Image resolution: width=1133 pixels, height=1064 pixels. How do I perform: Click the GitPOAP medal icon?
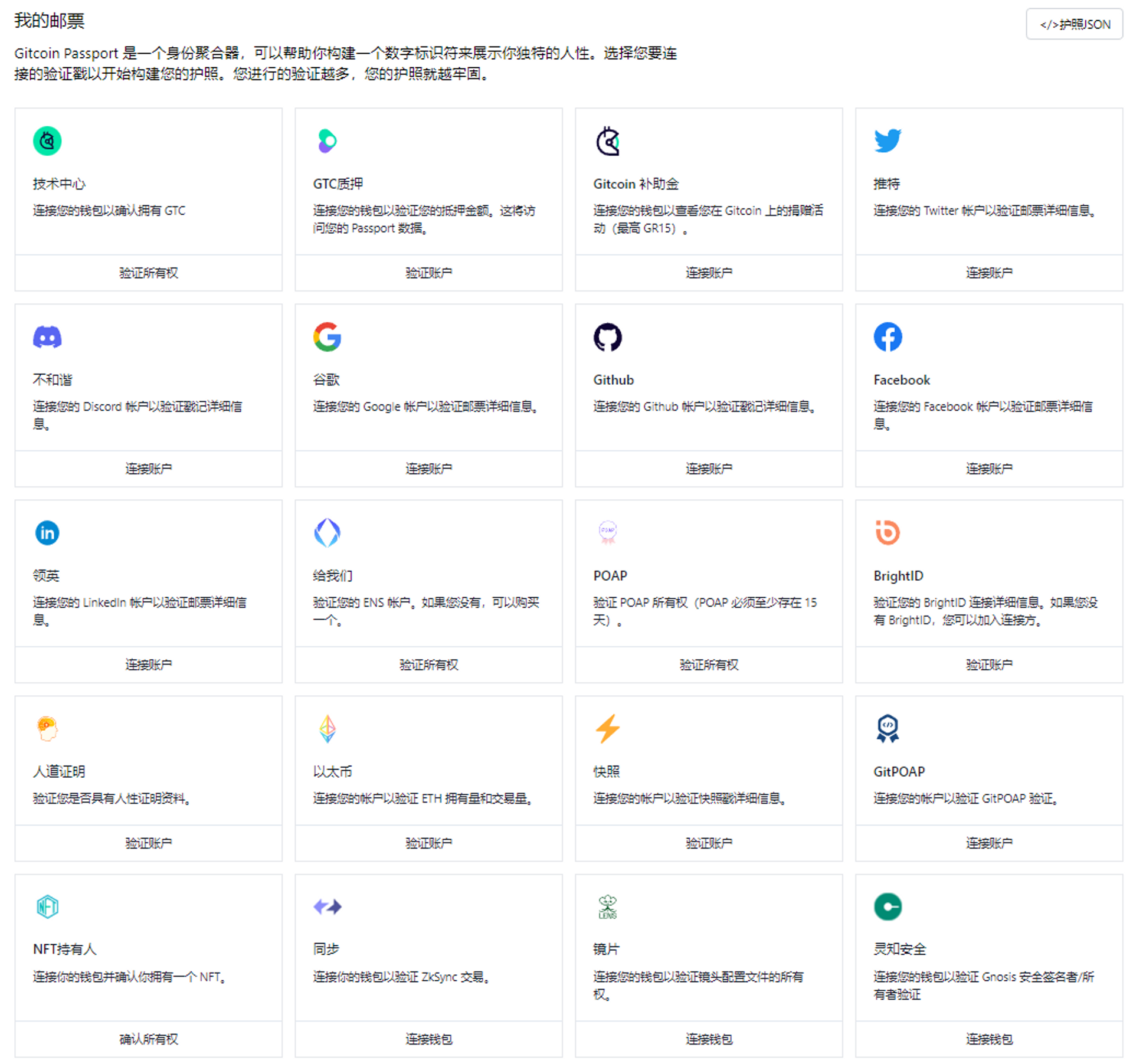887,729
